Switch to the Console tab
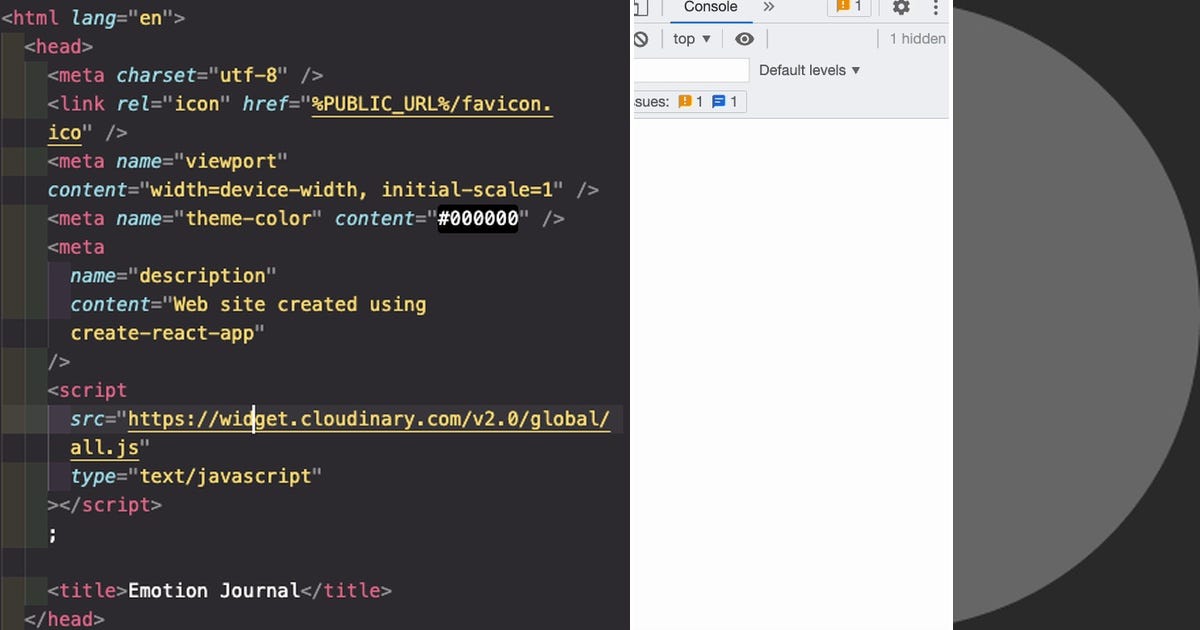 (710, 7)
